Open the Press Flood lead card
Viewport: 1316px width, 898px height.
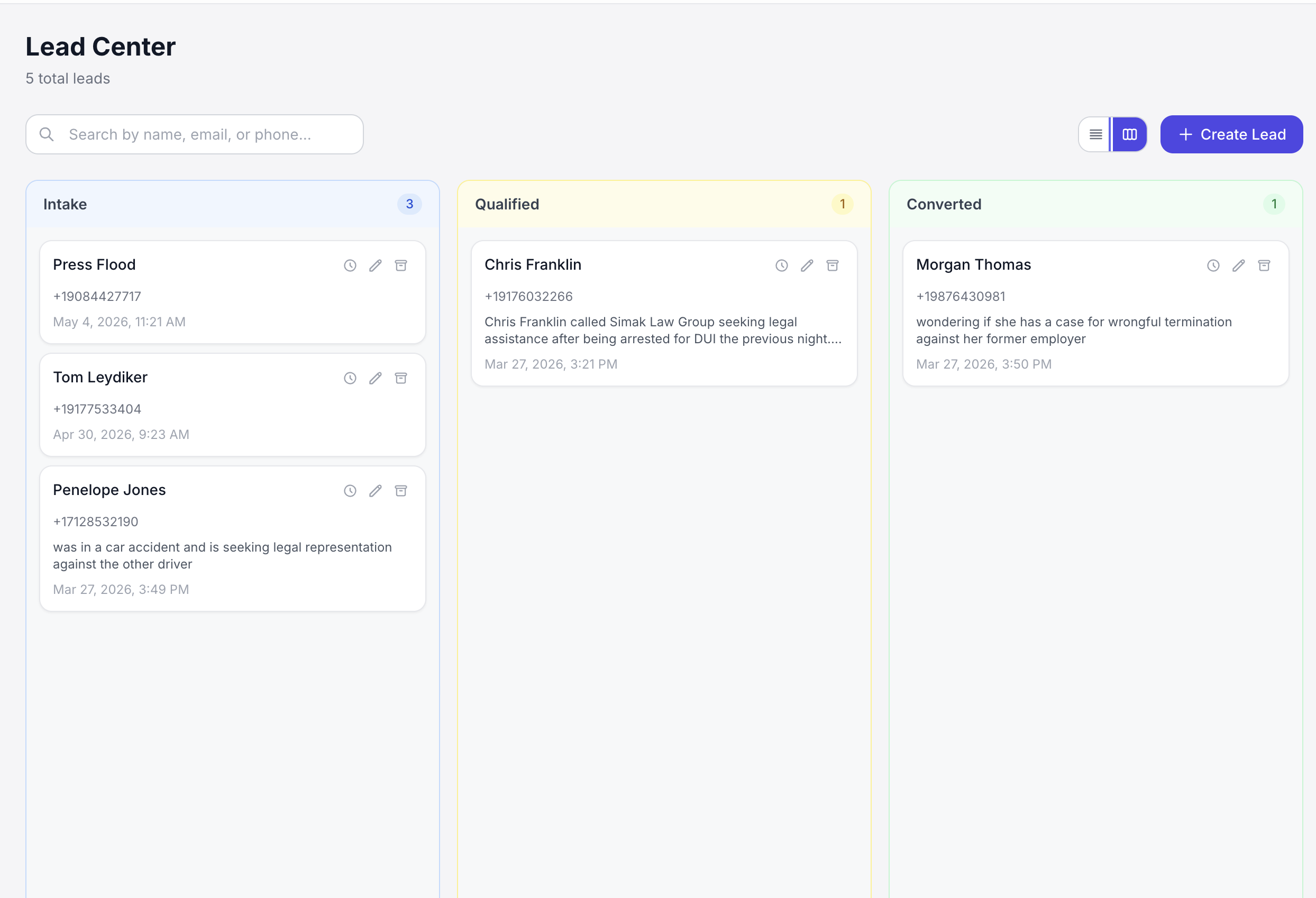232,292
